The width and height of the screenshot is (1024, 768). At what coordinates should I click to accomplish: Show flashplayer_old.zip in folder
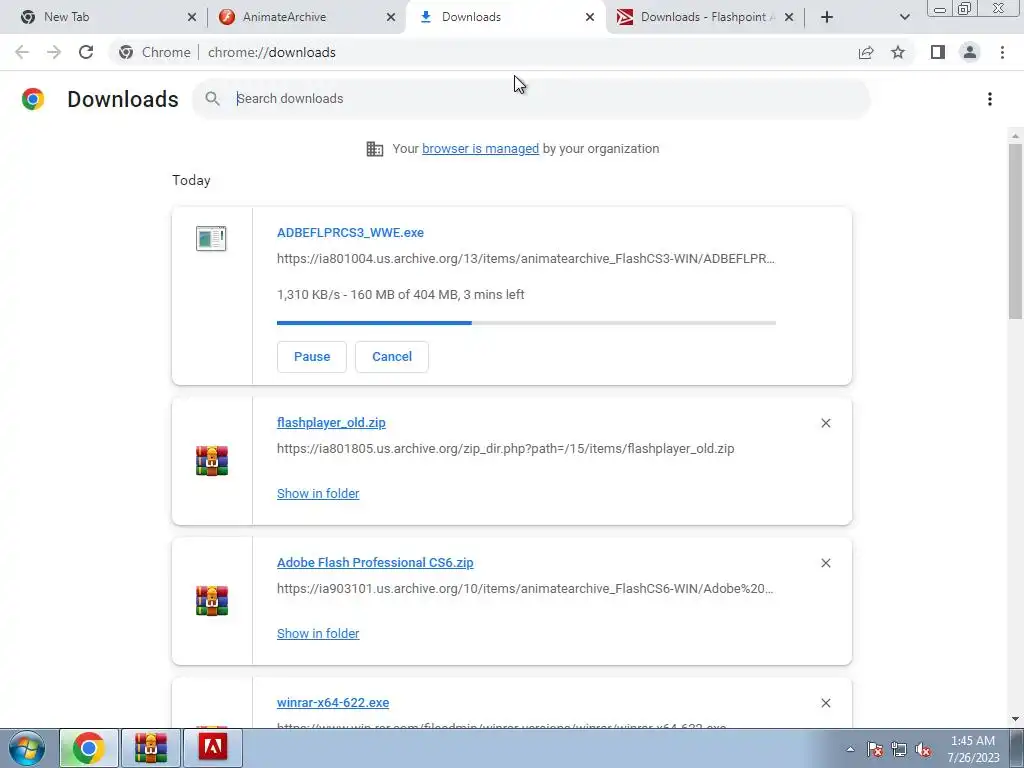pos(318,494)
